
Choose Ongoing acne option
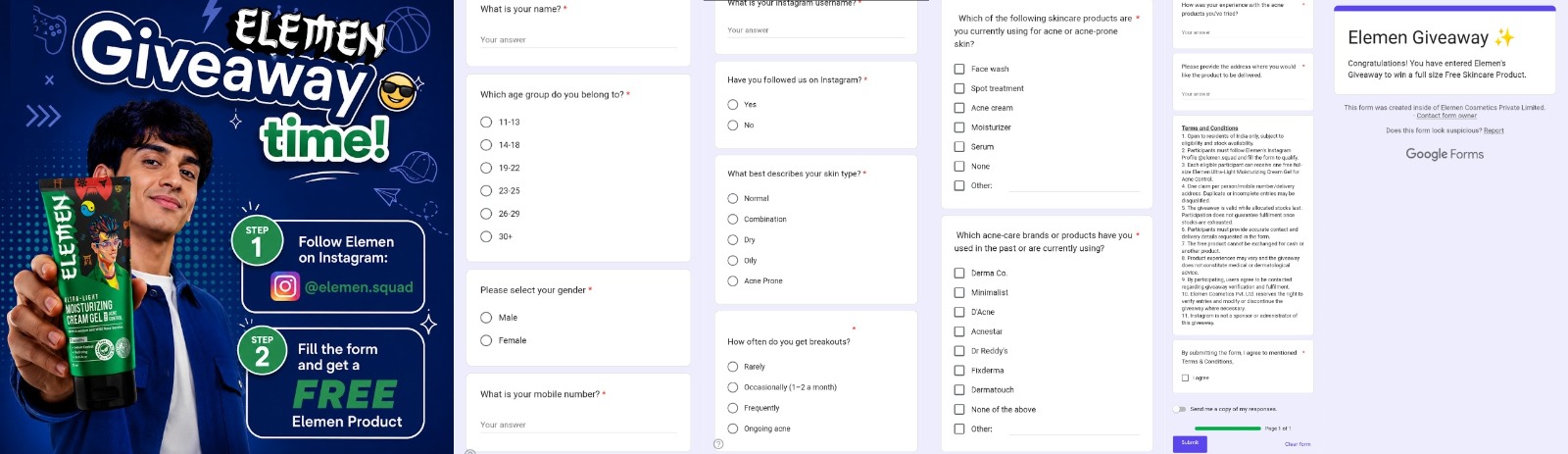click(x=732, y=429)
